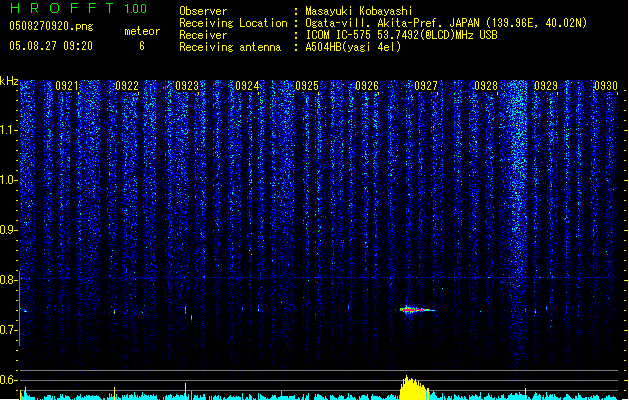
Task: Click the Receiving antenna label
Action: click(230, 47)
